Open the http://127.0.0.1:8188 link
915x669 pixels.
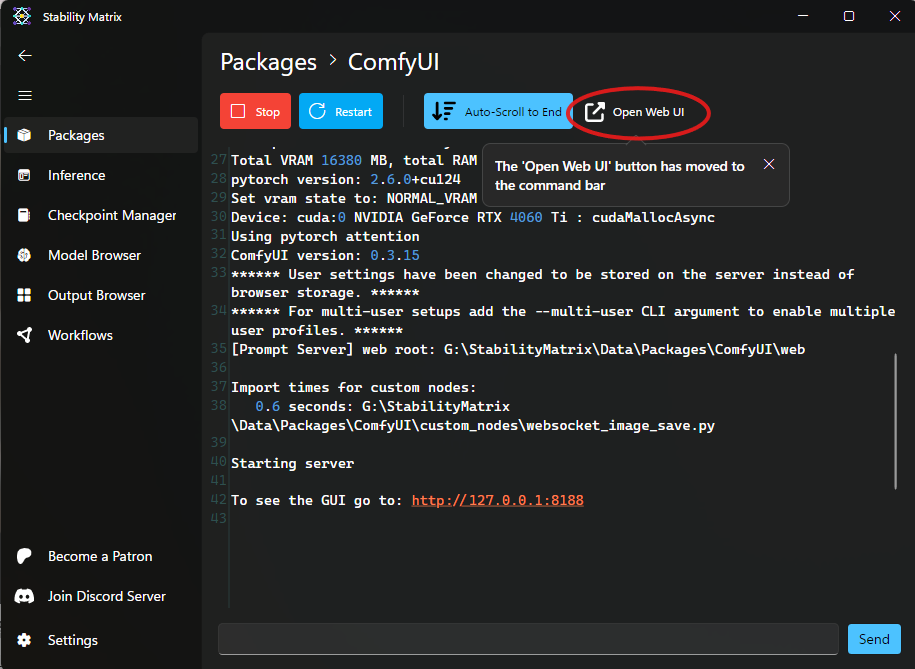(497, 500)
